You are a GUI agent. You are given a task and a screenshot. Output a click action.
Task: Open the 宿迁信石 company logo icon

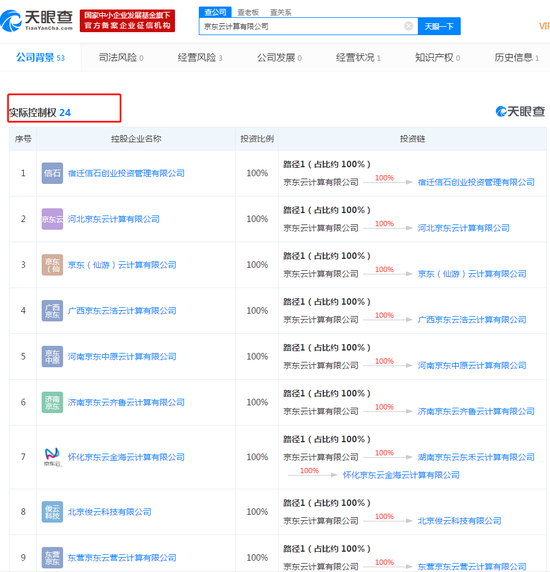pos(52,173)
